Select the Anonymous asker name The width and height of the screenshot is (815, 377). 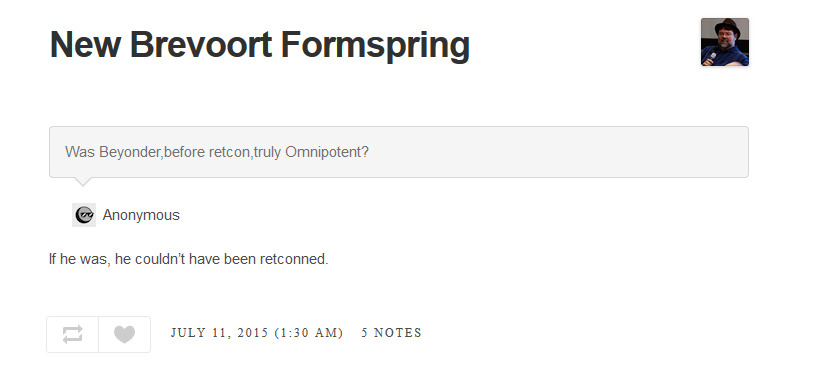click(x=141, y=215)
